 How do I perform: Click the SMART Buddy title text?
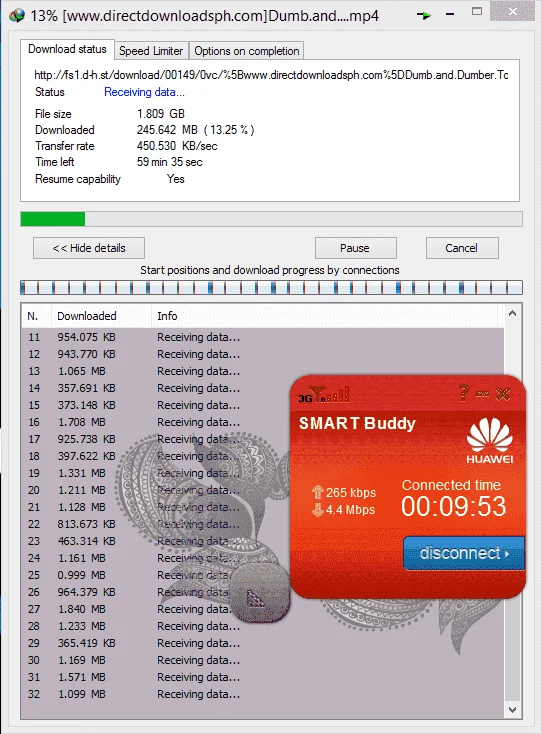(x=357, y=423)
